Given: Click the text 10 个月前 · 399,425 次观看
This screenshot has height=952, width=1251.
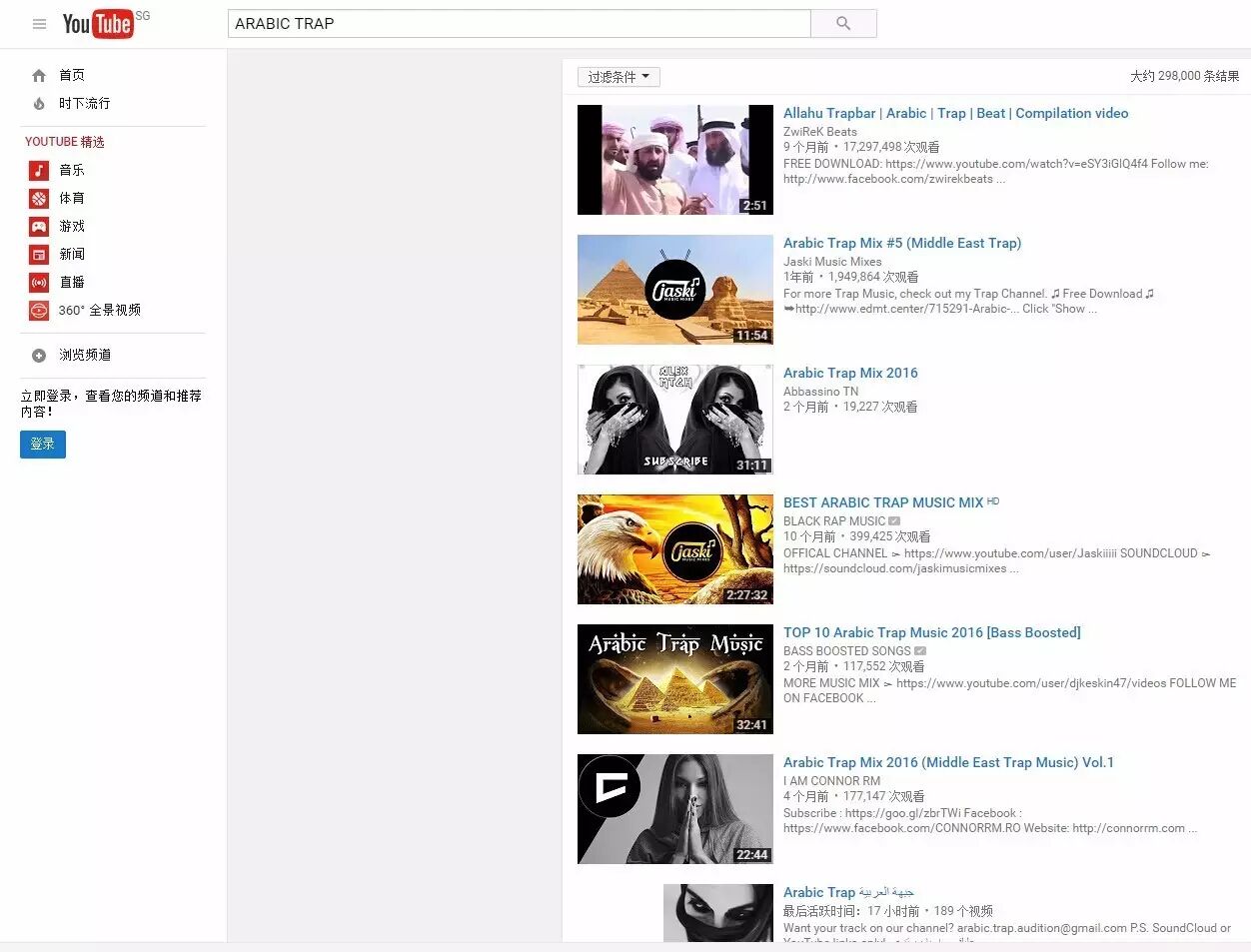Looking at the screenshot, I should 856,537.
